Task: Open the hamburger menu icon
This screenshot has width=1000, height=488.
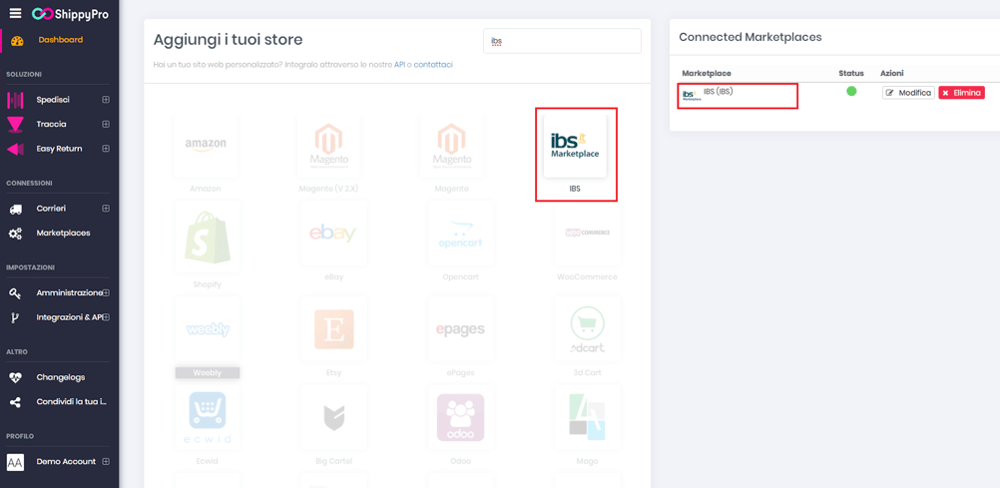Action: 15,13
